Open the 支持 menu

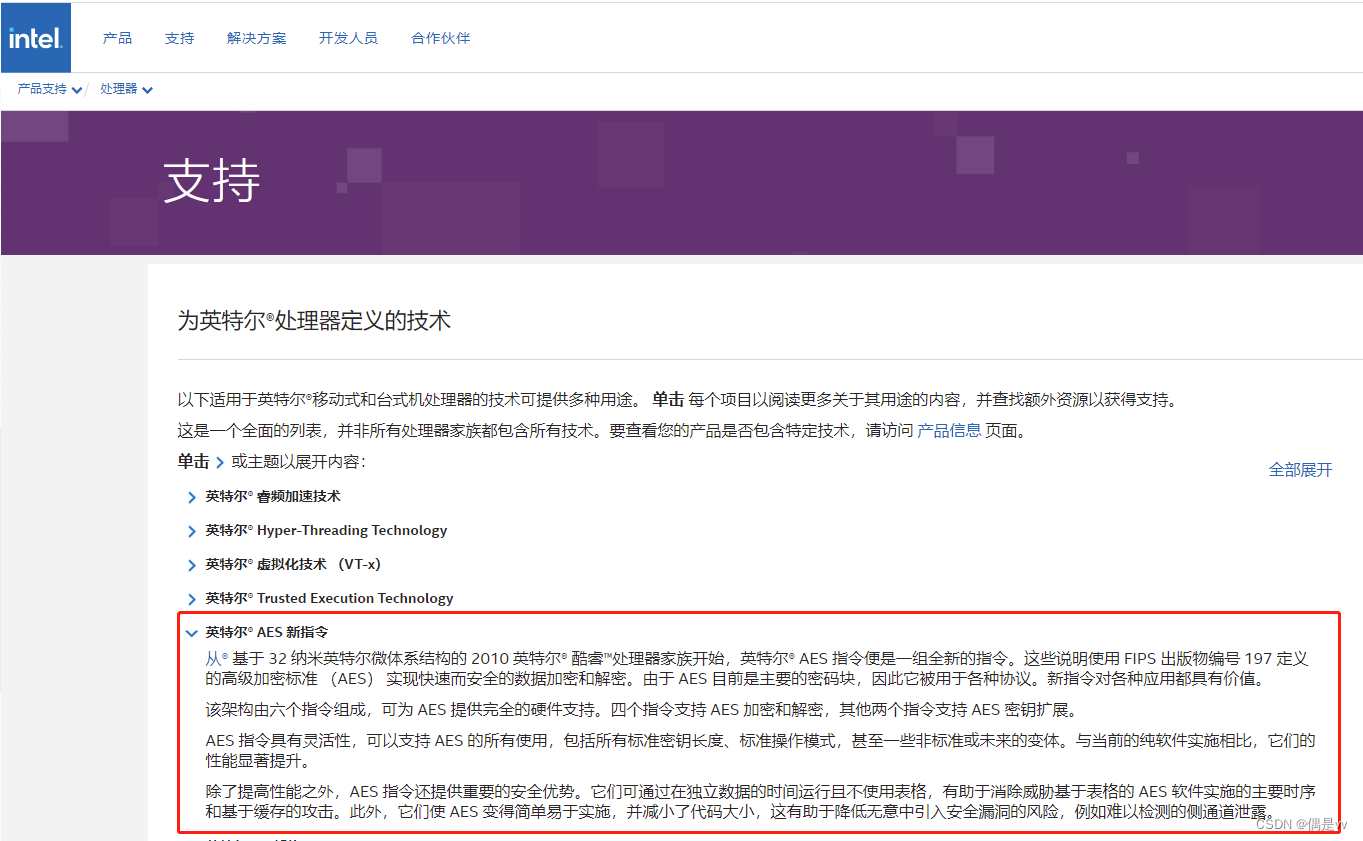[x=179, y=38]
